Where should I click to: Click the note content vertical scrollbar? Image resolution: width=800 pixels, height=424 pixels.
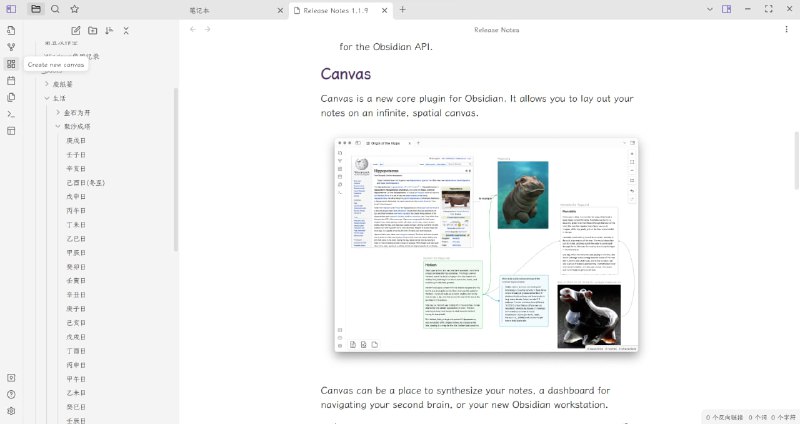(796, 161)
